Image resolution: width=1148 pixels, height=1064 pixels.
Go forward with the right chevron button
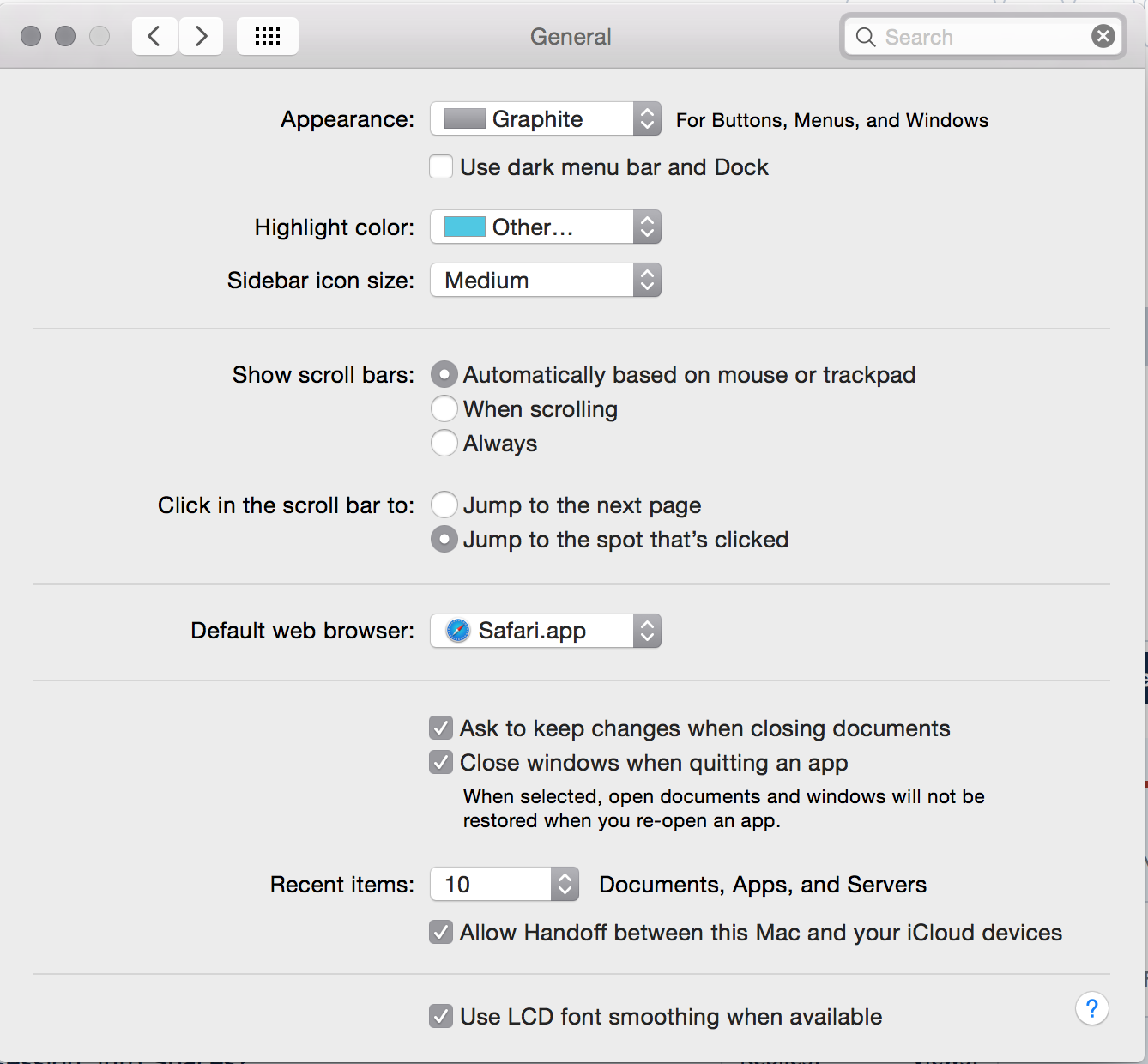(x=201, y=36)
